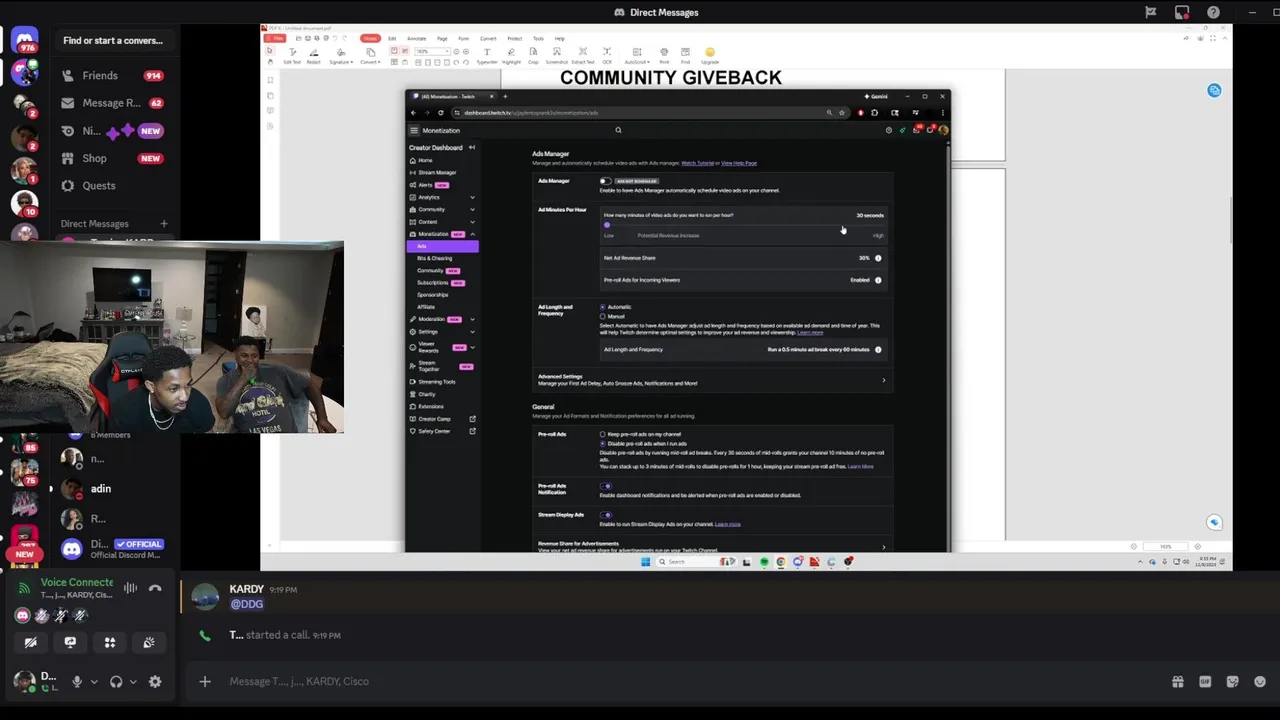
Task: Expand Community section chevron in sidebar
Action: [472, 209]
